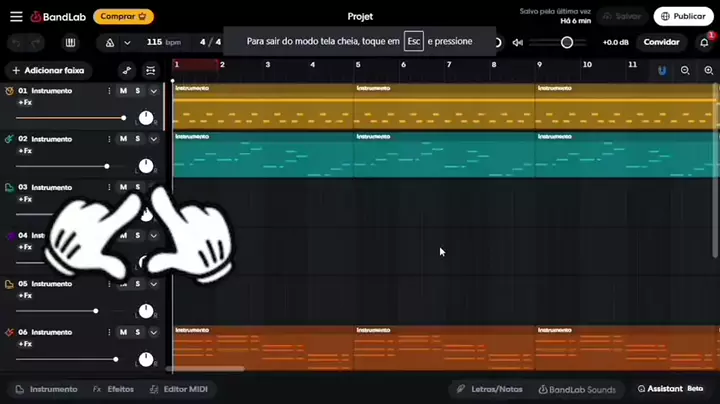Solo track 05 Instrumento
720x404 pixels.
click(x=137, y=284)
